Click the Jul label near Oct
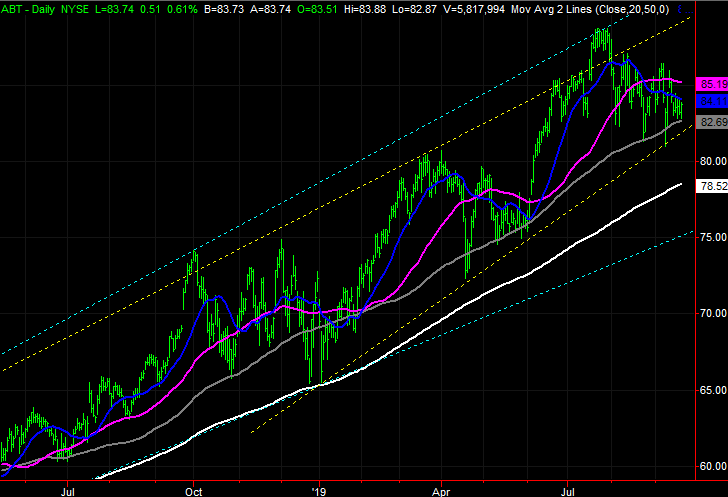 (68, 491)
